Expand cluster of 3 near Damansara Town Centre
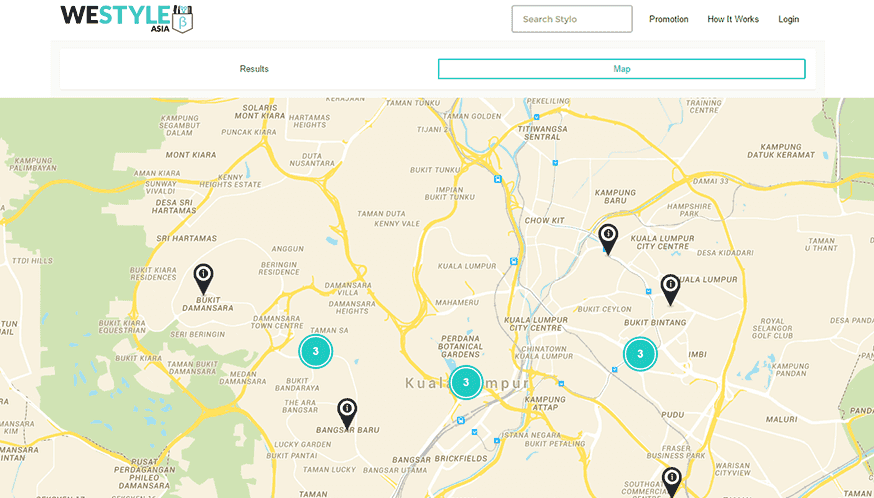 tap(315, 351)
